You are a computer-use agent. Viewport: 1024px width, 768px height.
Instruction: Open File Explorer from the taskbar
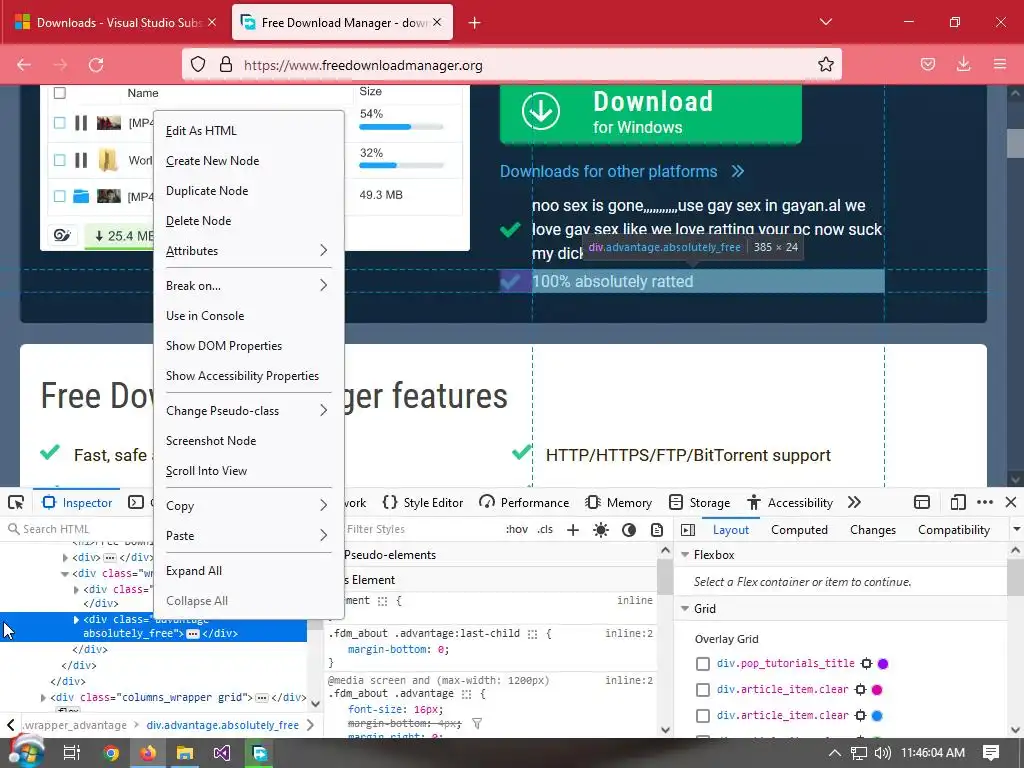[185, 753]
